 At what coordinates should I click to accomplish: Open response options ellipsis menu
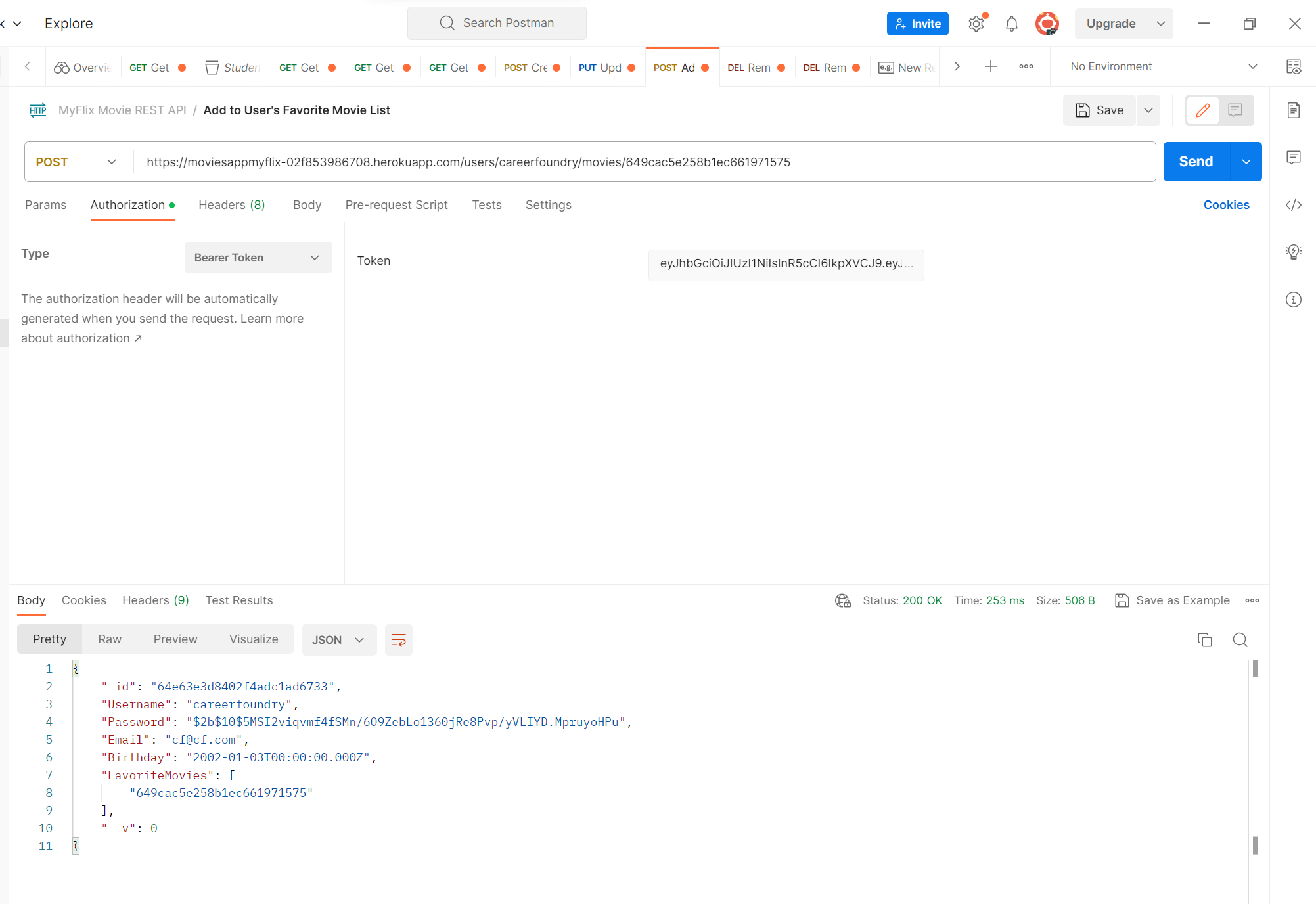1252,600
